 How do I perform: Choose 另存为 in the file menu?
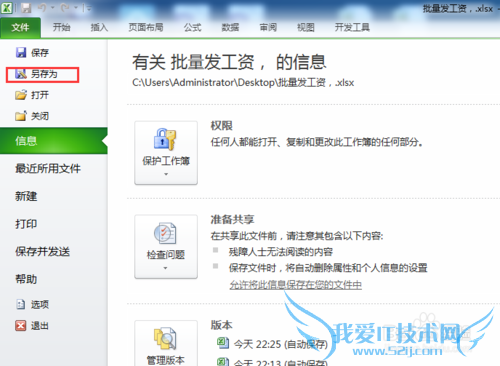click(x=42, y=74)
